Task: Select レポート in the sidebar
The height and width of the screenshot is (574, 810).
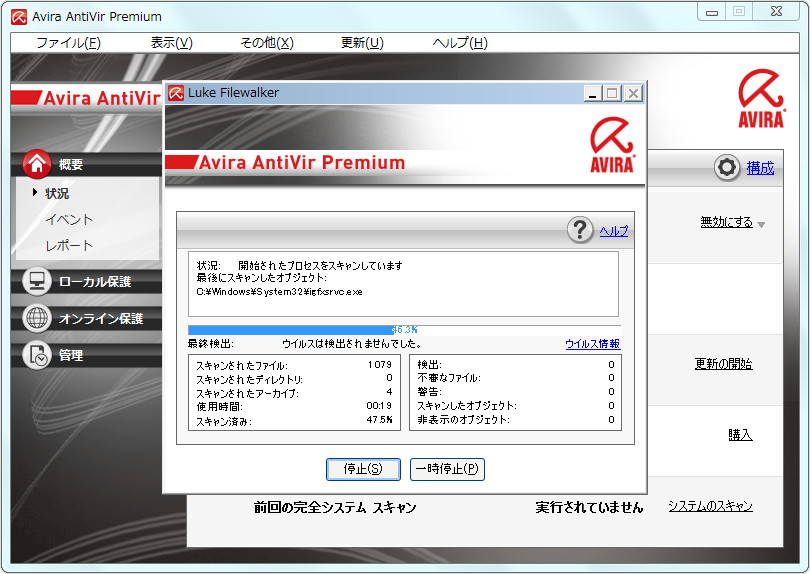Action: 69,245
